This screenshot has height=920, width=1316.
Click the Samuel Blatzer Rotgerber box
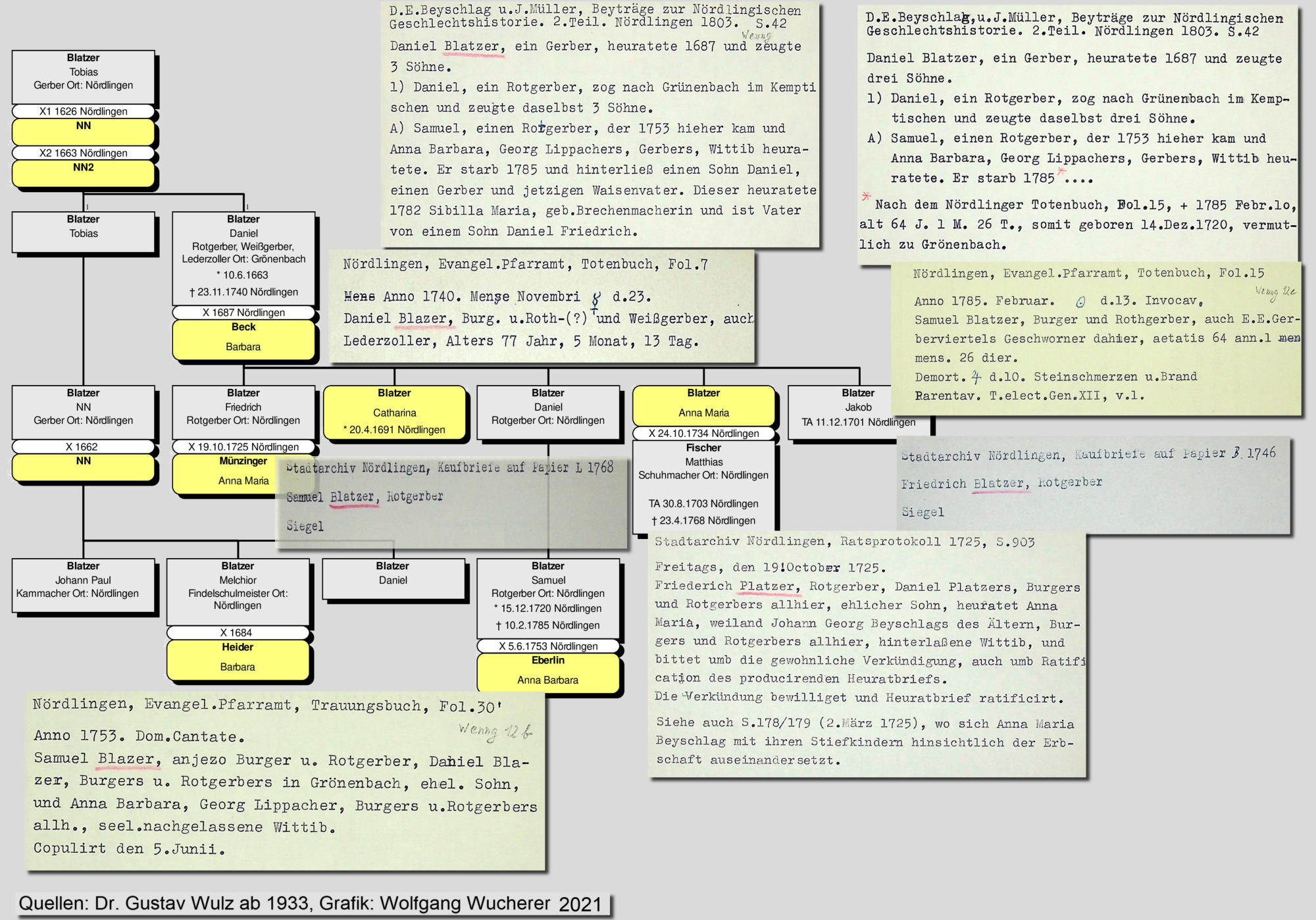tap(547, 596)
